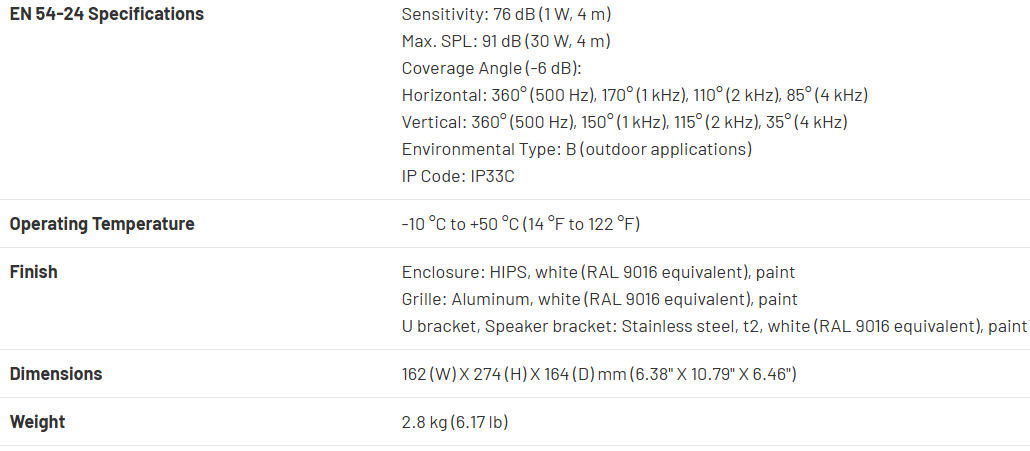Click the Operating Temperature heading
Viewport: 1030px width, 451px height.
pyautogui.click(x=102, y=224)
